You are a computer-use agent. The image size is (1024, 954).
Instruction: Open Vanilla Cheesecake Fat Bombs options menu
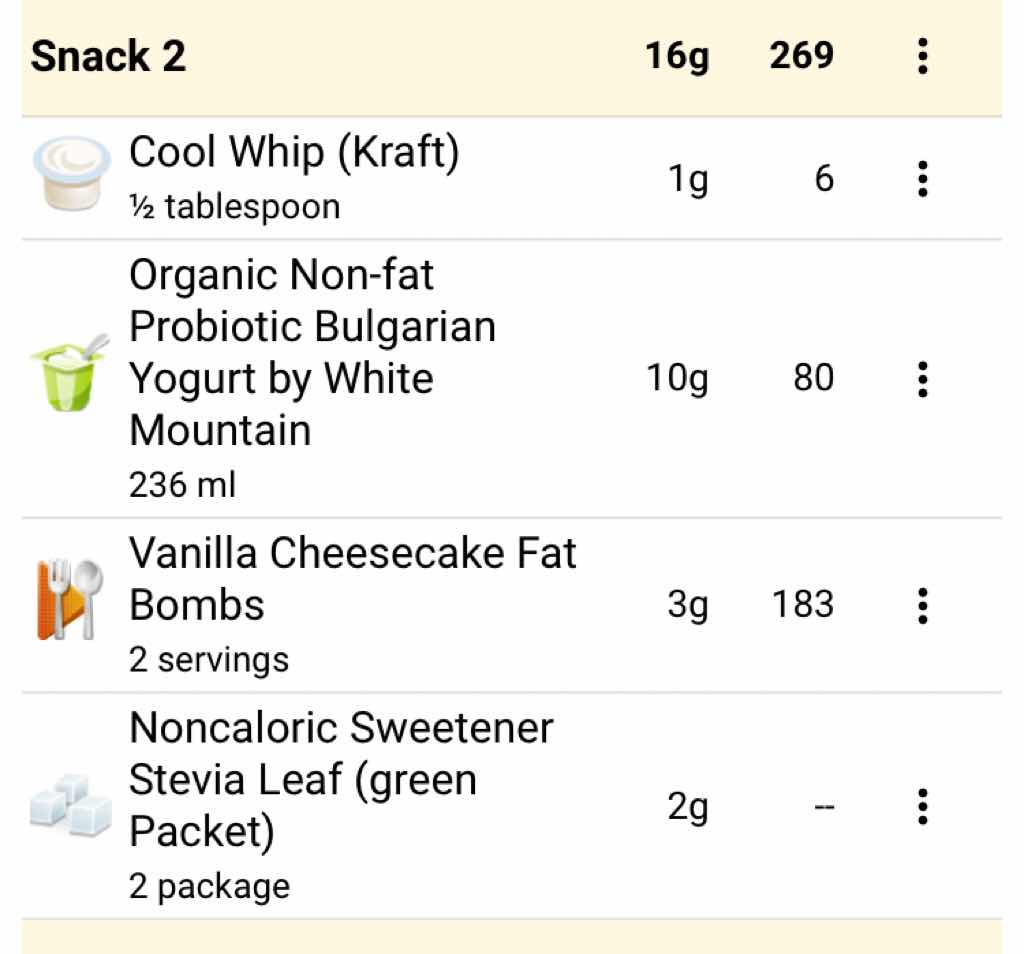coord(922,605)
